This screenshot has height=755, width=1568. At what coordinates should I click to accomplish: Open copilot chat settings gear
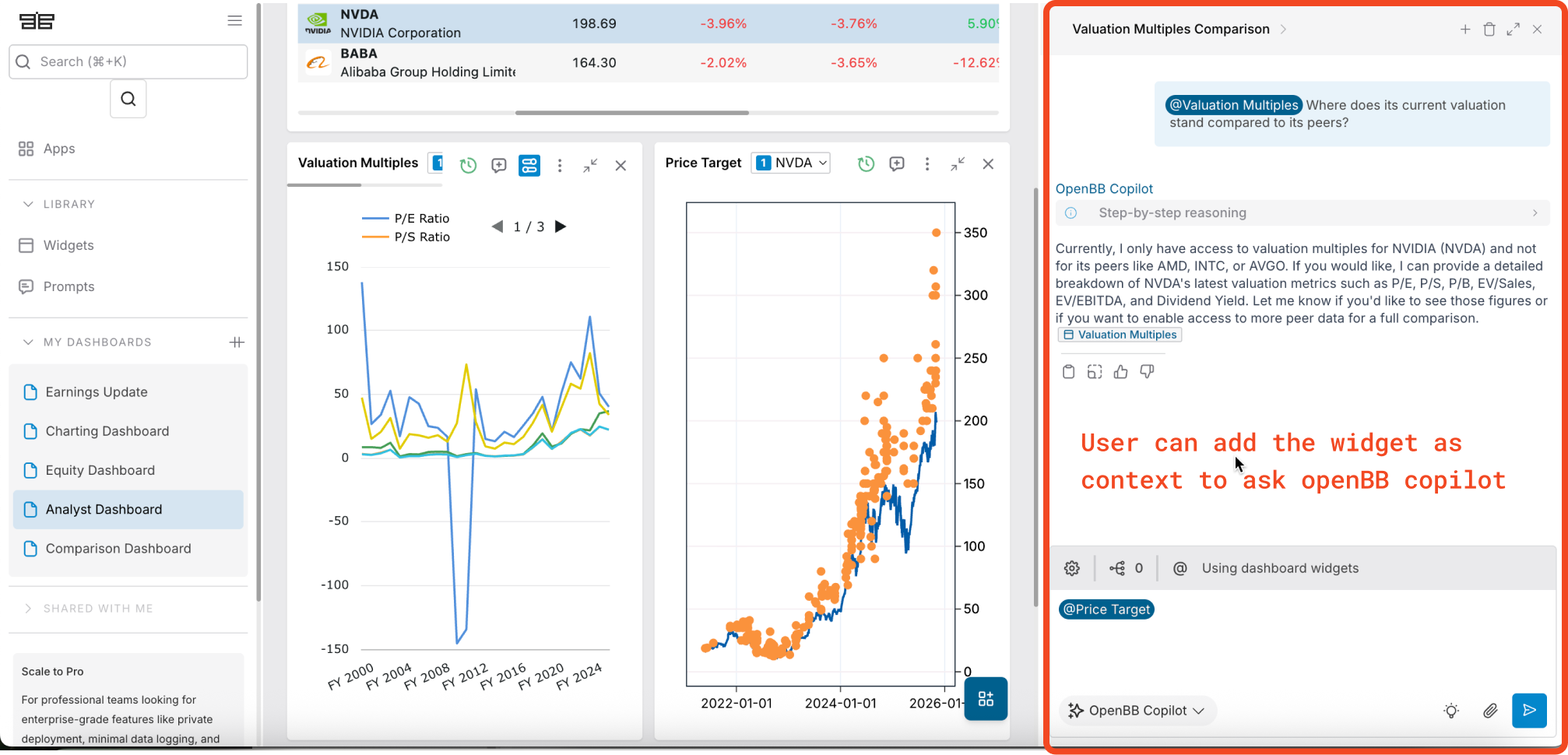coord(1071,567)
